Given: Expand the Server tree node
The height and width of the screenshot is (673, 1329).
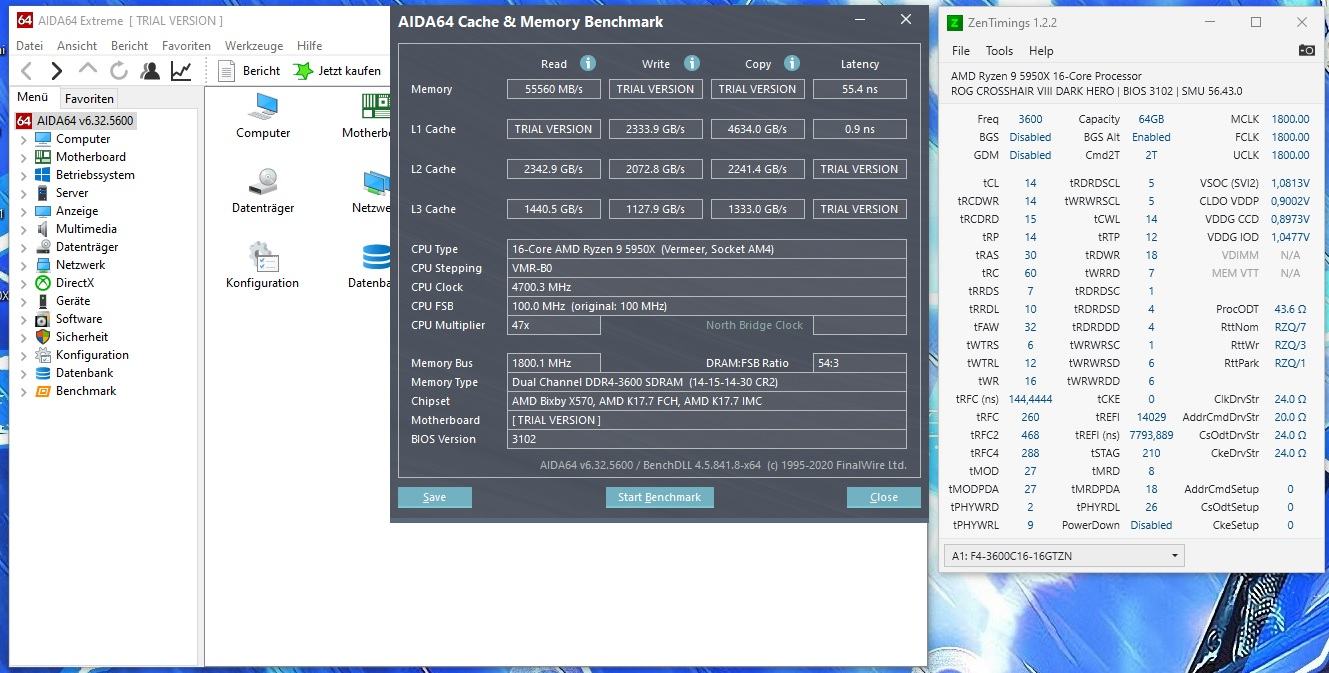Looking at the screenshot, I should pyautogui.click(x=24, y=194).
